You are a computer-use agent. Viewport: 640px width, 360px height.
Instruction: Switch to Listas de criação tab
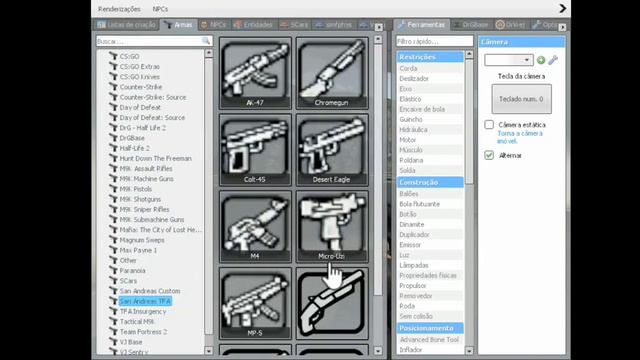pos(127,25)
